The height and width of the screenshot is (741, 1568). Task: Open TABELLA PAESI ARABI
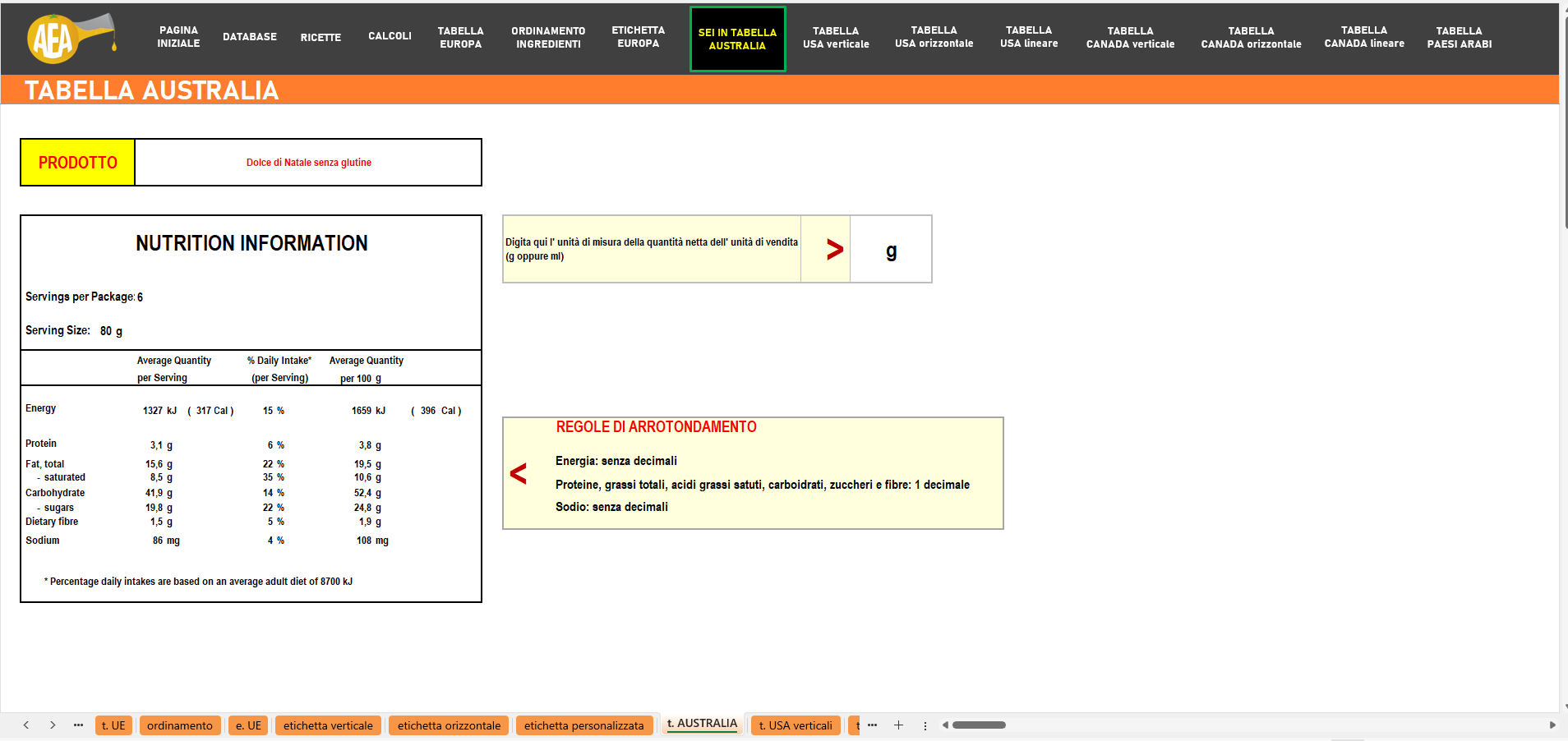(1459, 37)
